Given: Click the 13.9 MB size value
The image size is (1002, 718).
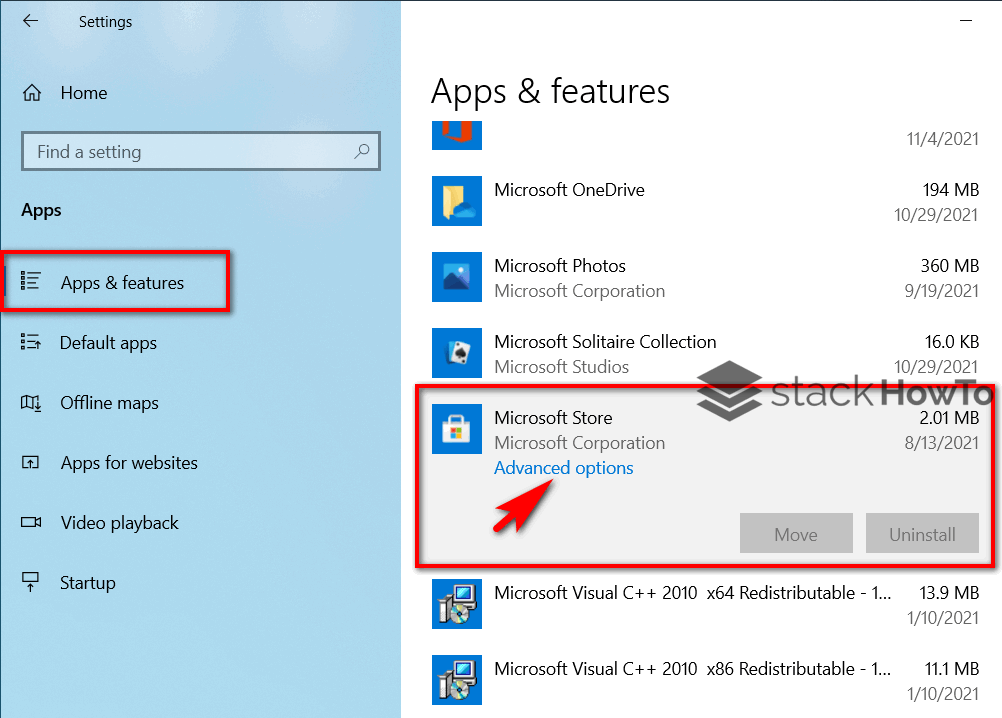Looking at the screenshot, I should pyautogui.click(x=949, y=593).
